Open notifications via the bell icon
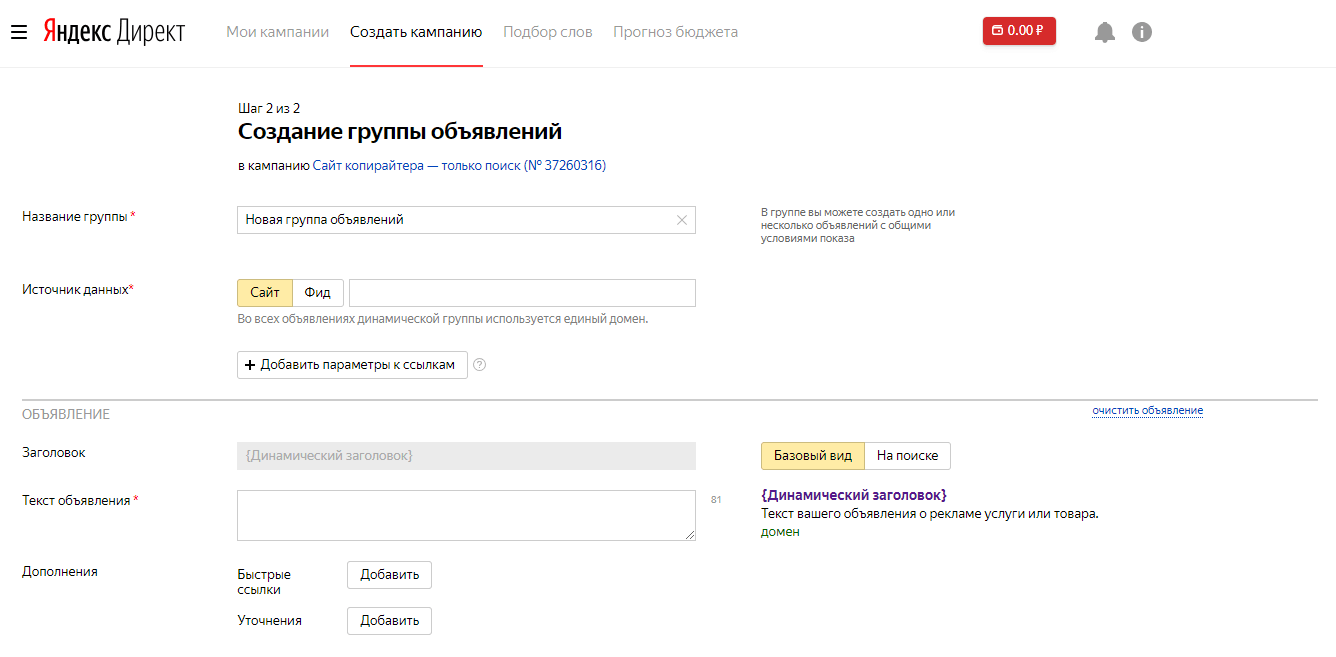Viewport: 1336px width, 657px height. tap(1104, 31)
